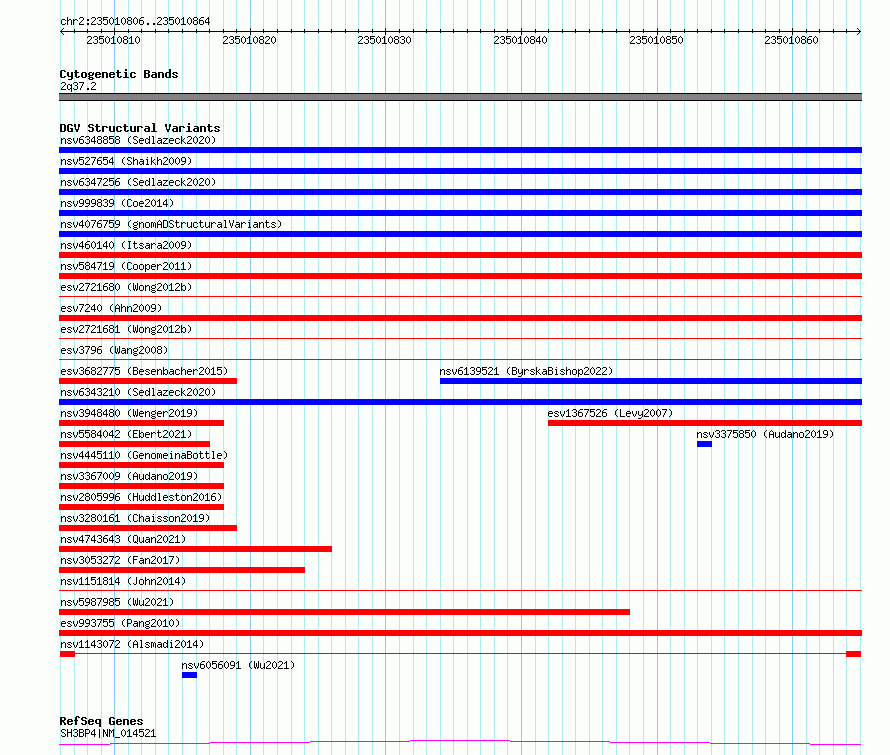Click ruler position 235010860
890x755 pixels.
click(x=791, y=40)
